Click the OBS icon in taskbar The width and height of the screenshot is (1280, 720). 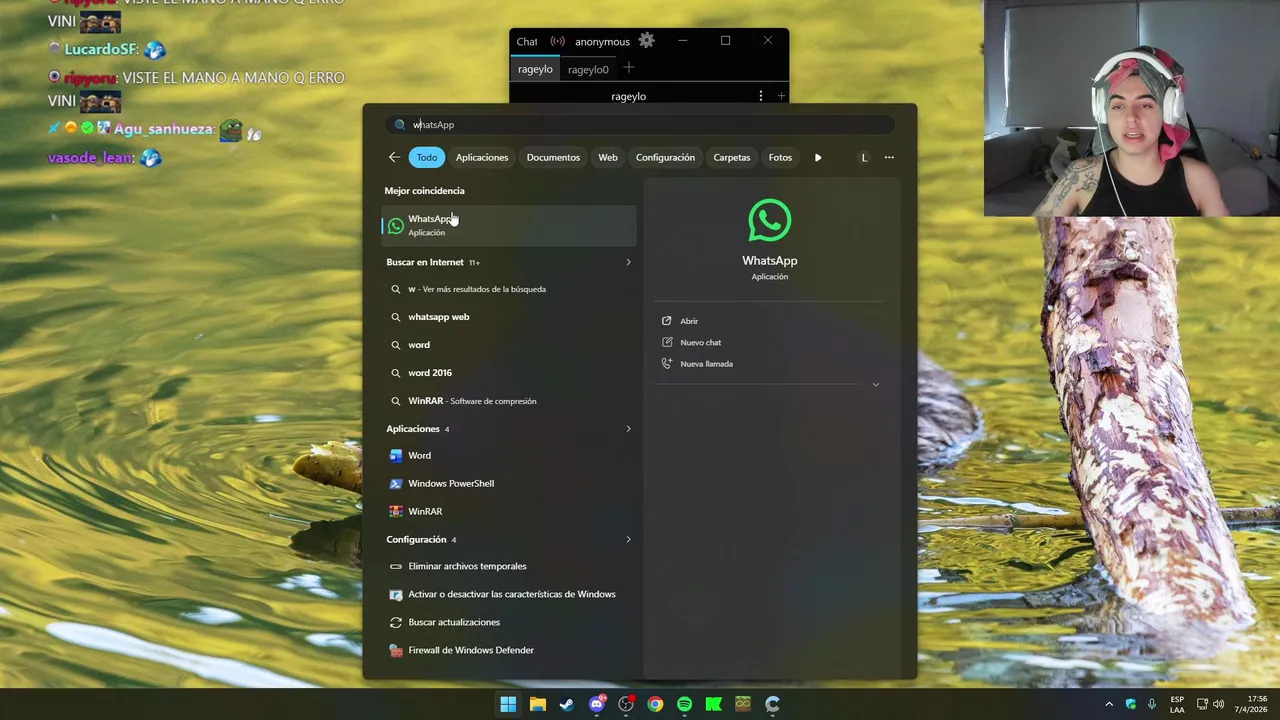(x=626, y=704)
